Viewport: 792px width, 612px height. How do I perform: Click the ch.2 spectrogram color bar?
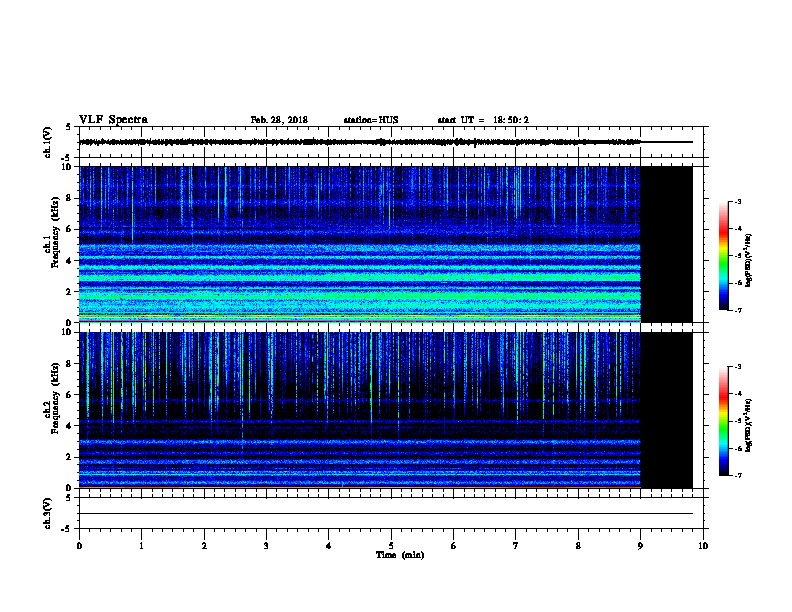723,421
